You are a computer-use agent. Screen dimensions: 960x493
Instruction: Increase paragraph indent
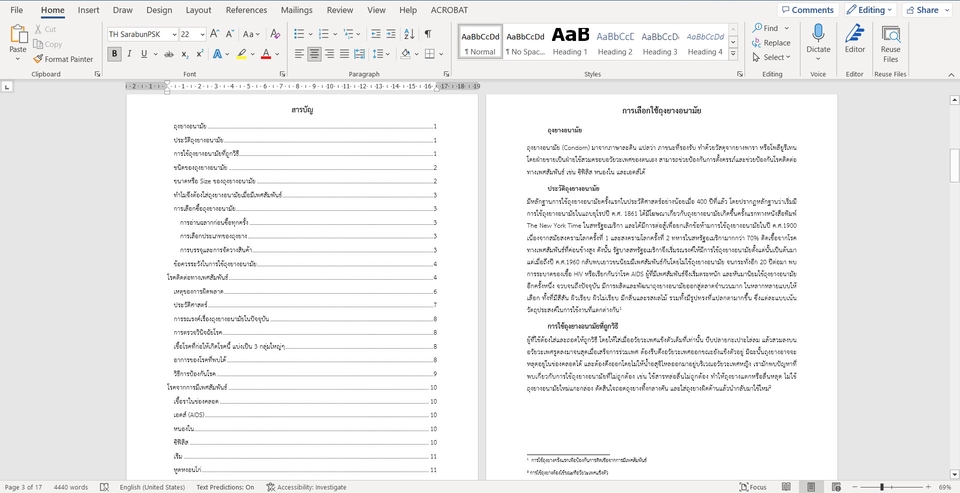tap(391, 34)
